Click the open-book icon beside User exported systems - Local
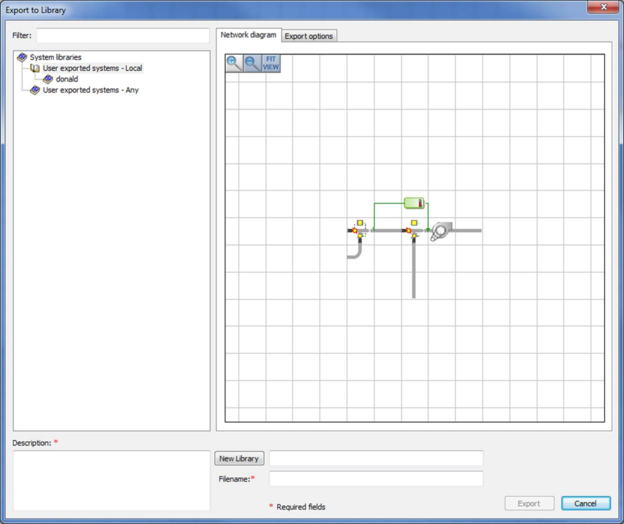The image size is (624, 524). [x=35, y=68]
